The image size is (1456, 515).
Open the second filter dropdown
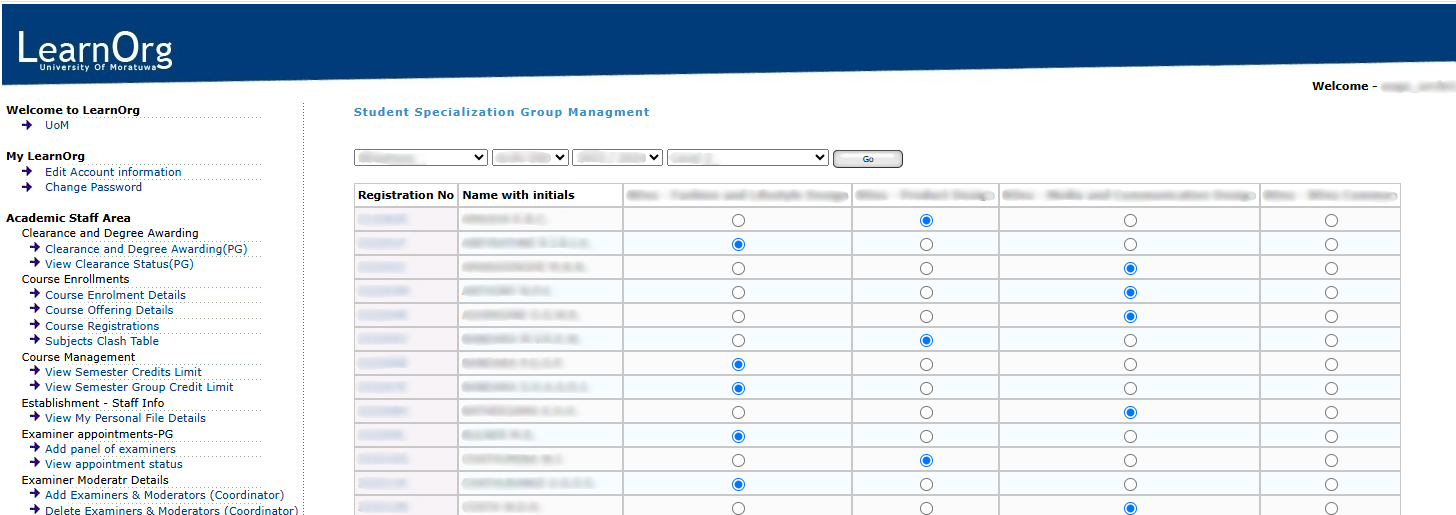[x=530, y=157]
